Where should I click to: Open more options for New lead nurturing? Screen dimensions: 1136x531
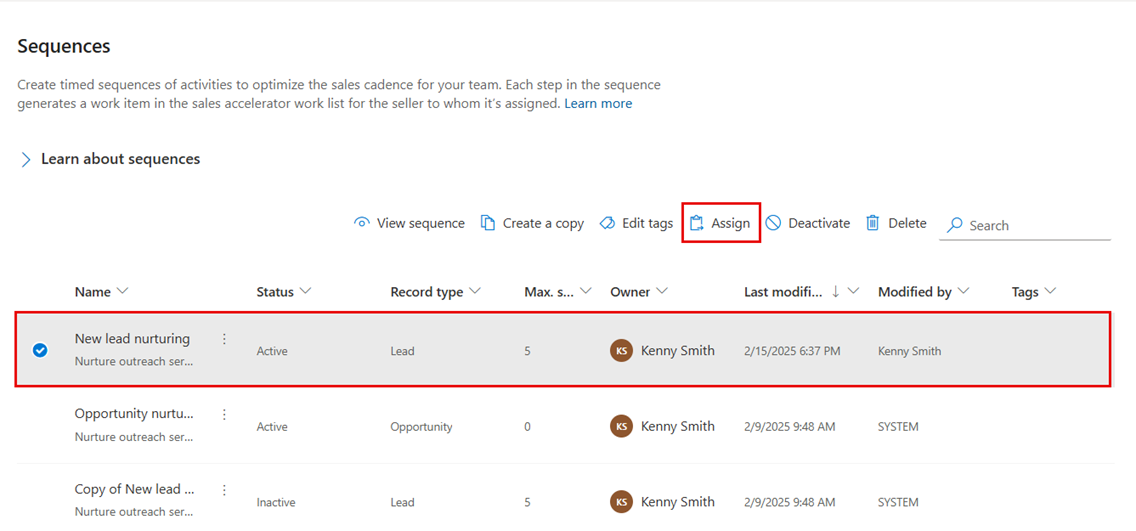tap(224, 338)
